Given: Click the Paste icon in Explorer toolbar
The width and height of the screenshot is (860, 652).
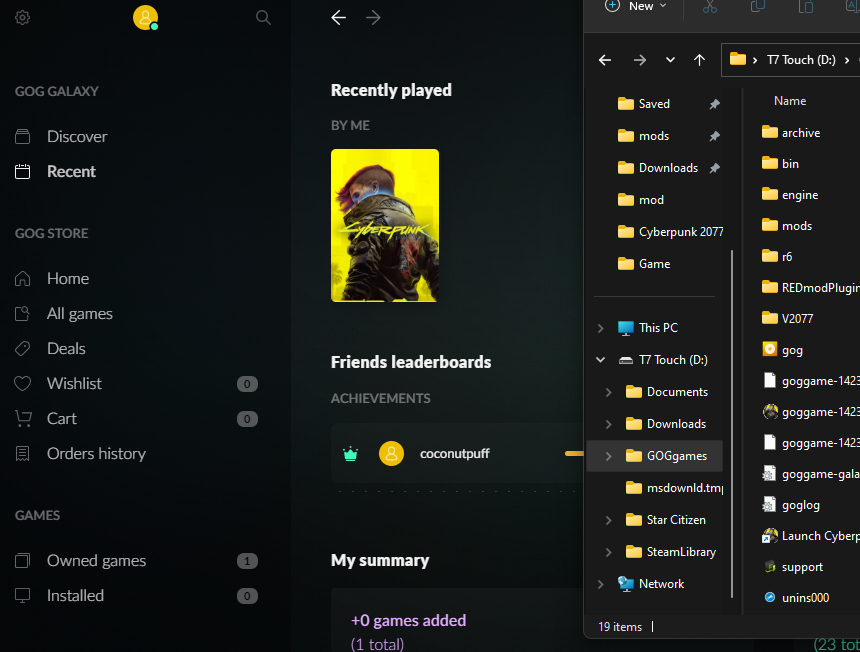Looking at the screenshot, I should click(x=806, y=7).
